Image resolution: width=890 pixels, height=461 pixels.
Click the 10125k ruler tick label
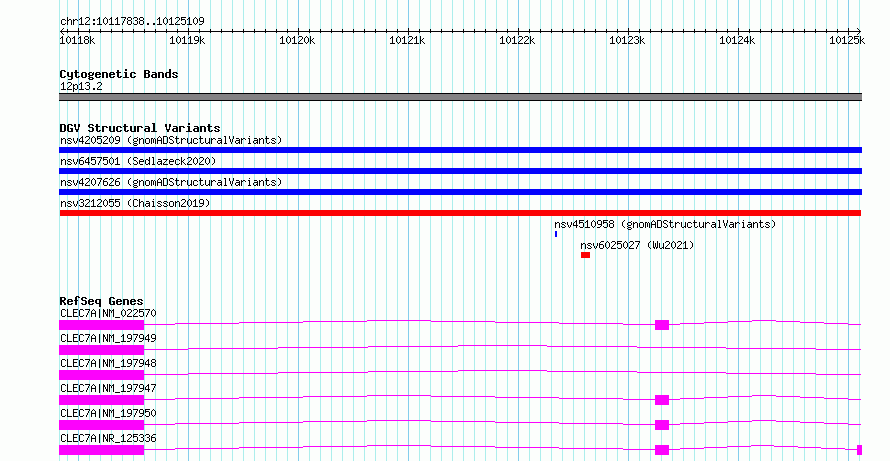point(847,40)
